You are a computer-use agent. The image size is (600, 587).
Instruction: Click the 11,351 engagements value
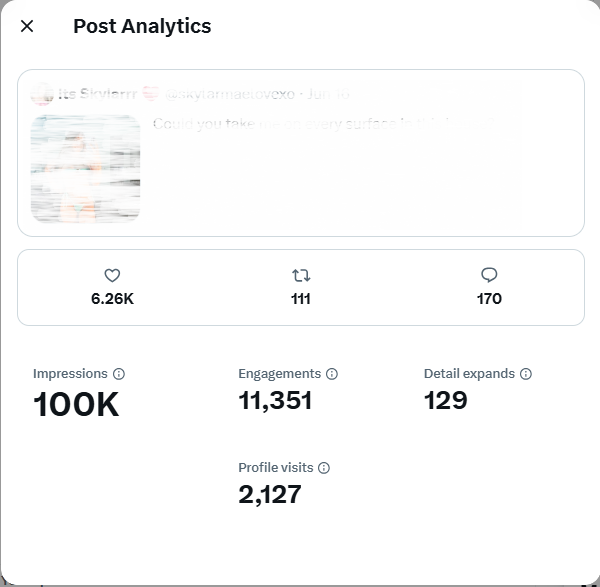275,401
